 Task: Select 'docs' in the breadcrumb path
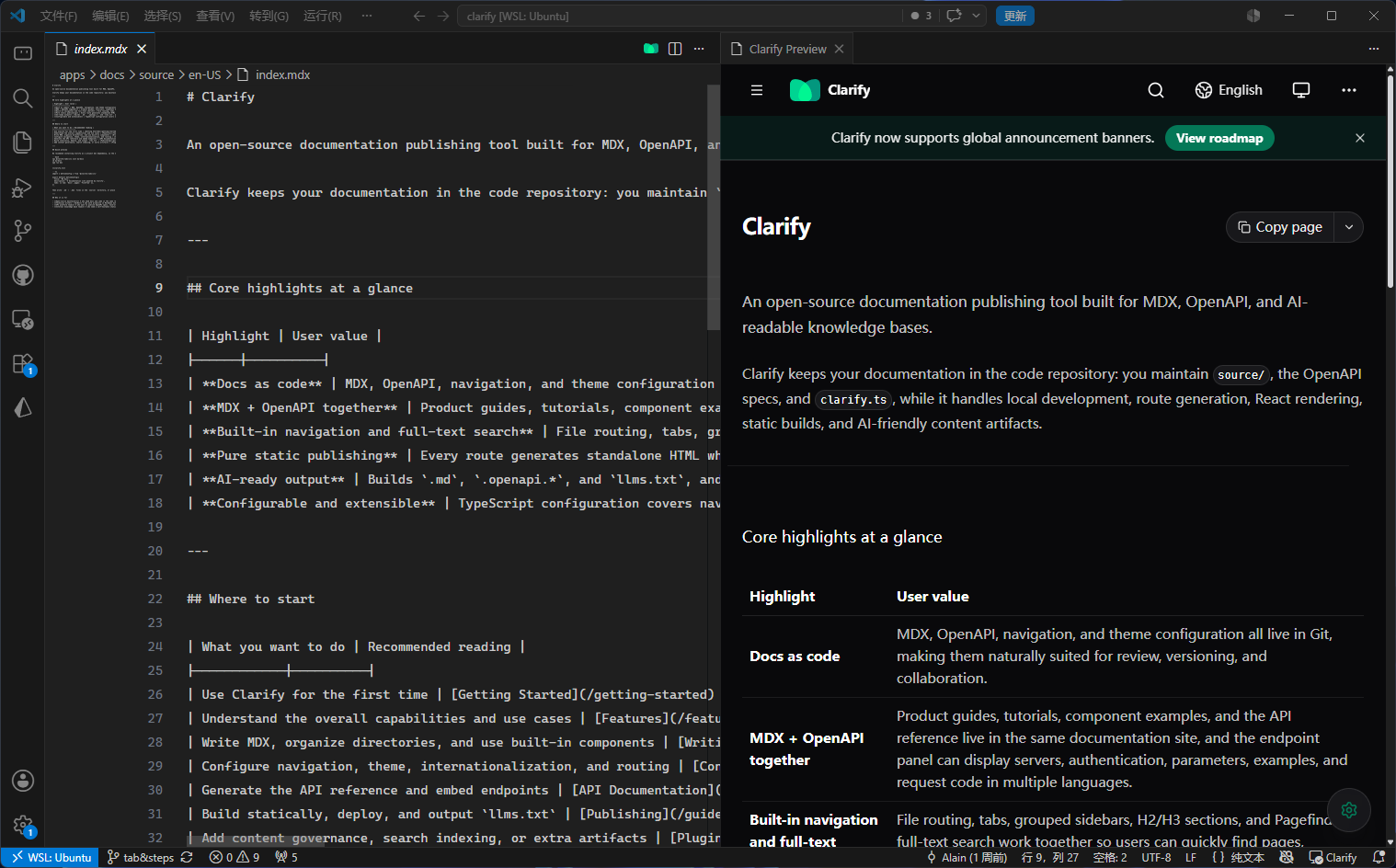click(x=112, y=74)
